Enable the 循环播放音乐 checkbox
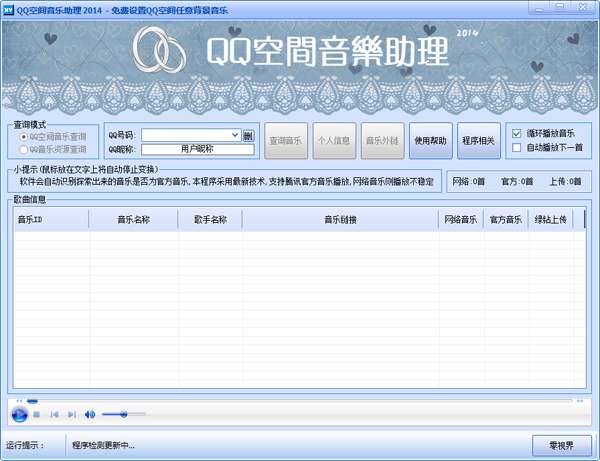The image size is (600, 461). point(517,133)
